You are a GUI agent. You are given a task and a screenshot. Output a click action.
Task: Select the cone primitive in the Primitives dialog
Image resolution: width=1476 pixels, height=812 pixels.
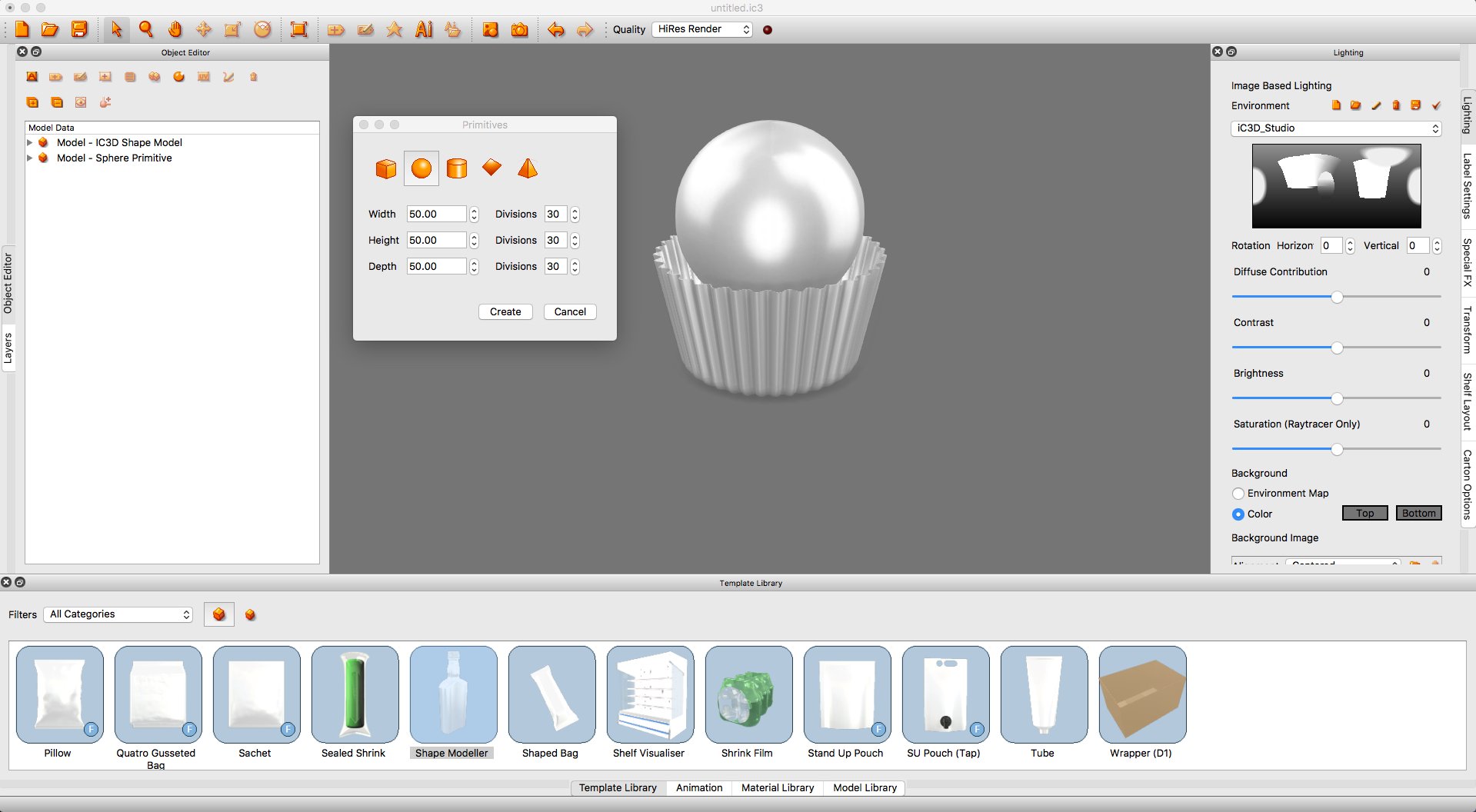[527, 168]
